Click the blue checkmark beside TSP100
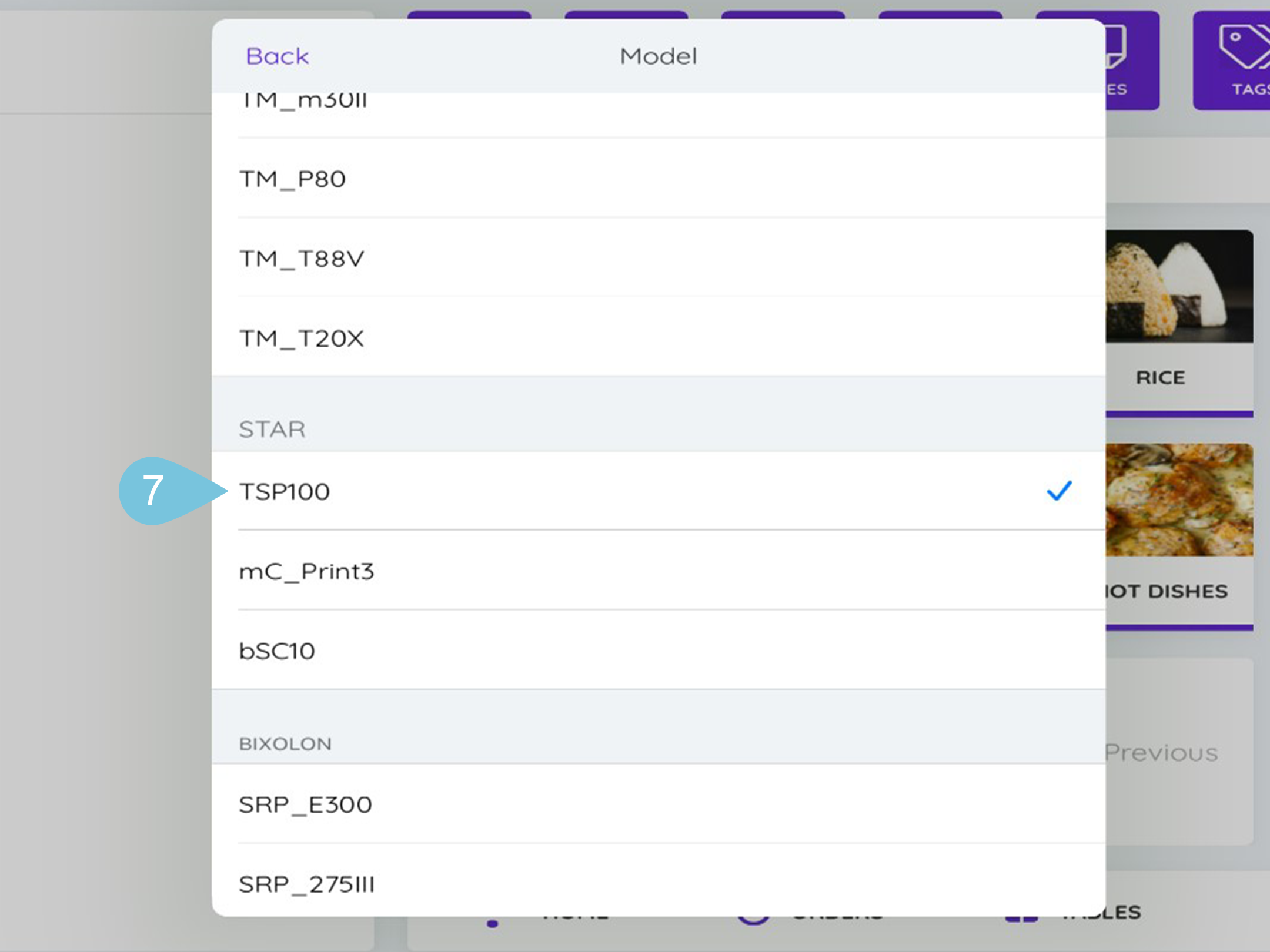Screen dimensions: 1270x952 click(1059, 491)
